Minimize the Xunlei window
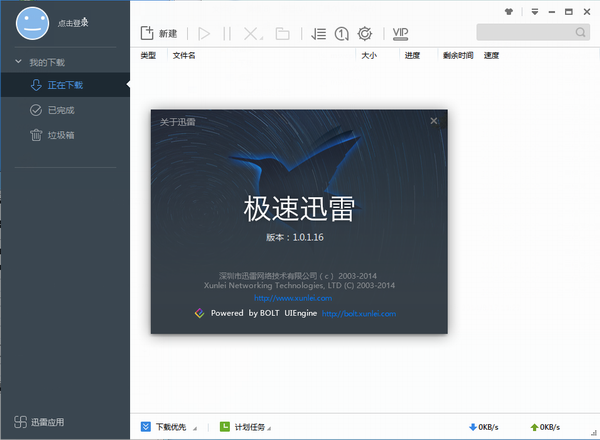Screen dimensions: 600x440 coord(552,12)
